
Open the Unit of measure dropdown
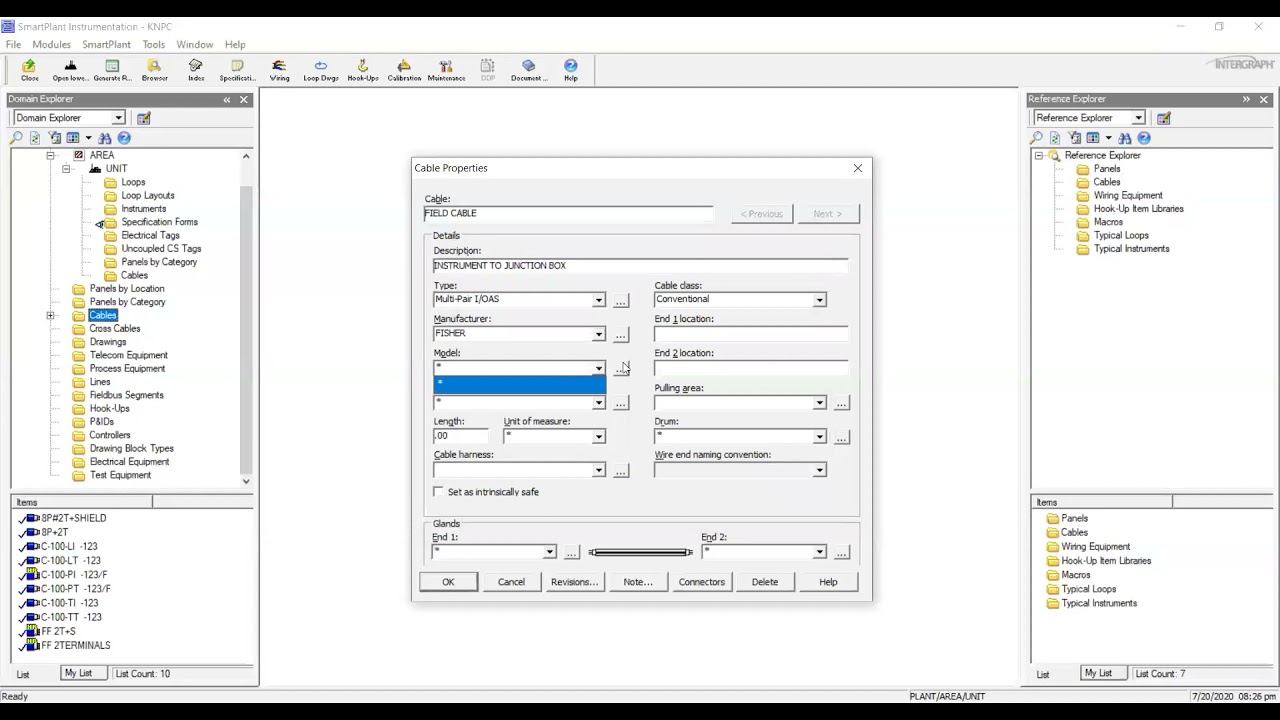pyautogui.click(x=598, y=437)
